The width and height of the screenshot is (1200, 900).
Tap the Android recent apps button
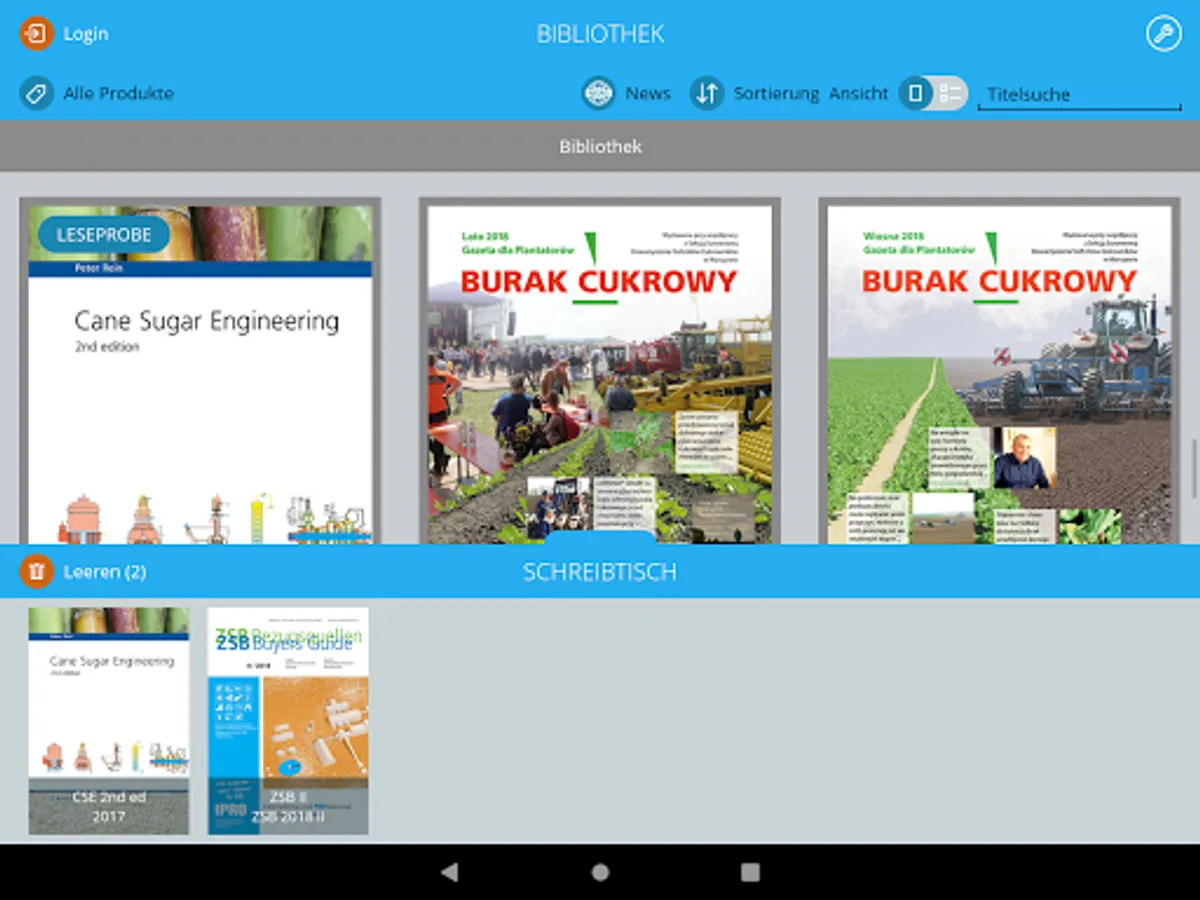[750, 872]
